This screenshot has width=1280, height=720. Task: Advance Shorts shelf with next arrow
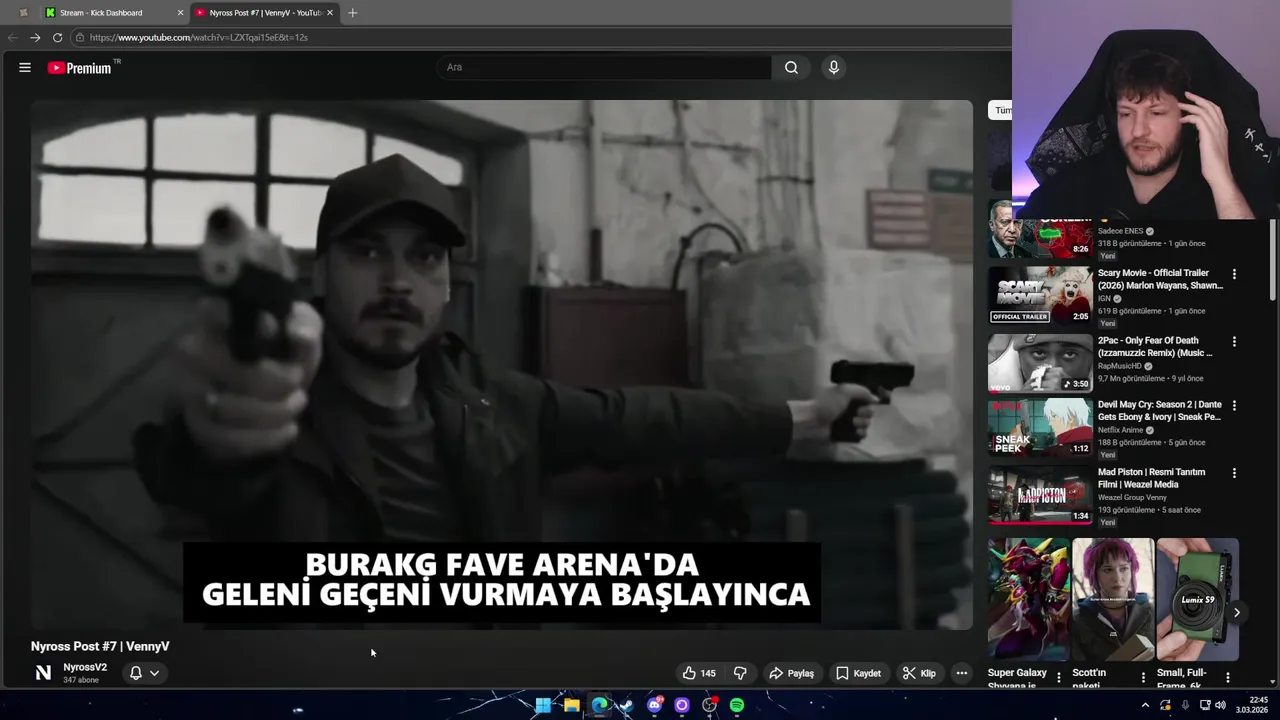(1236, 613)
